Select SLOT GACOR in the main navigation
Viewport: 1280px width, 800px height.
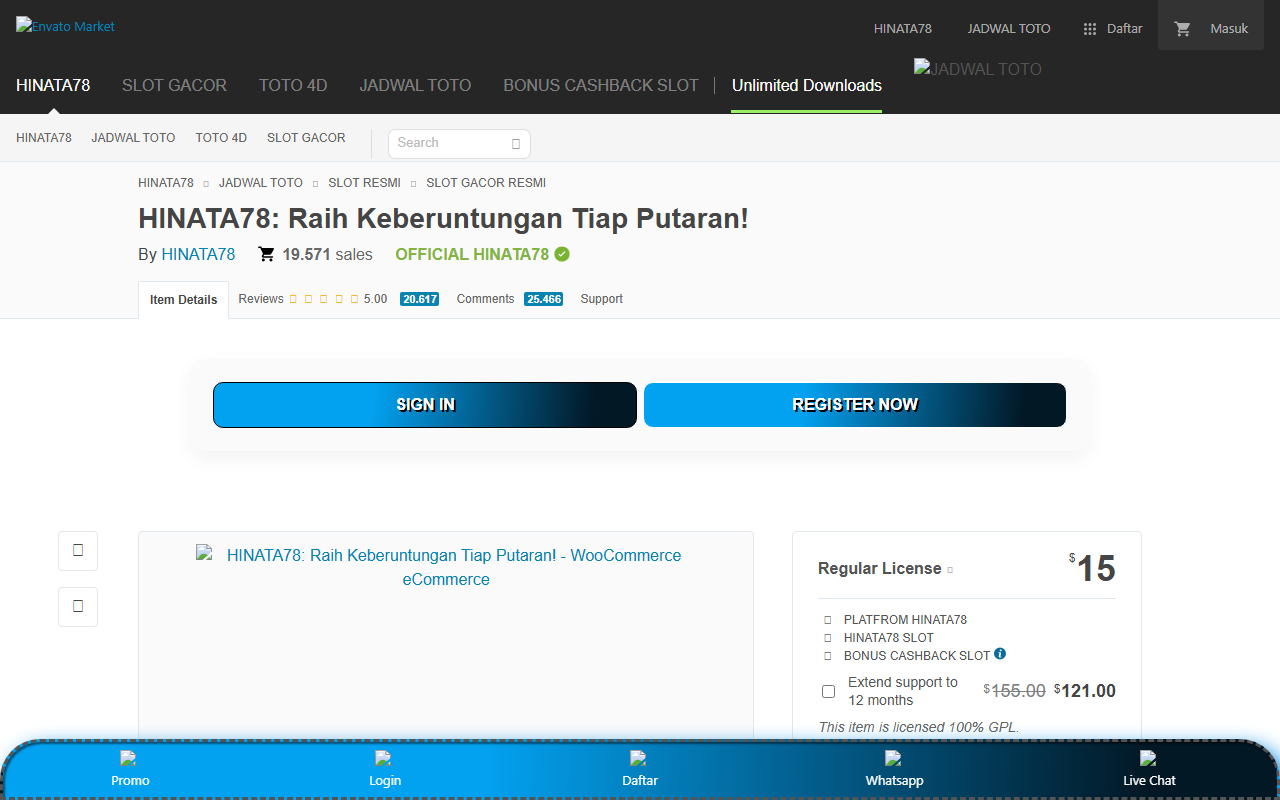click(174, 85)
